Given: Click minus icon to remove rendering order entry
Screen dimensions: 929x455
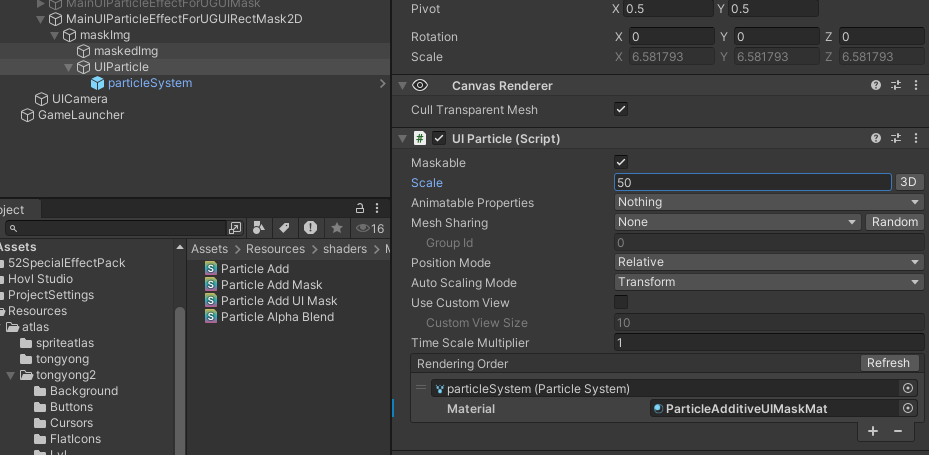Looking at the screenshot, I should point(898,431).
